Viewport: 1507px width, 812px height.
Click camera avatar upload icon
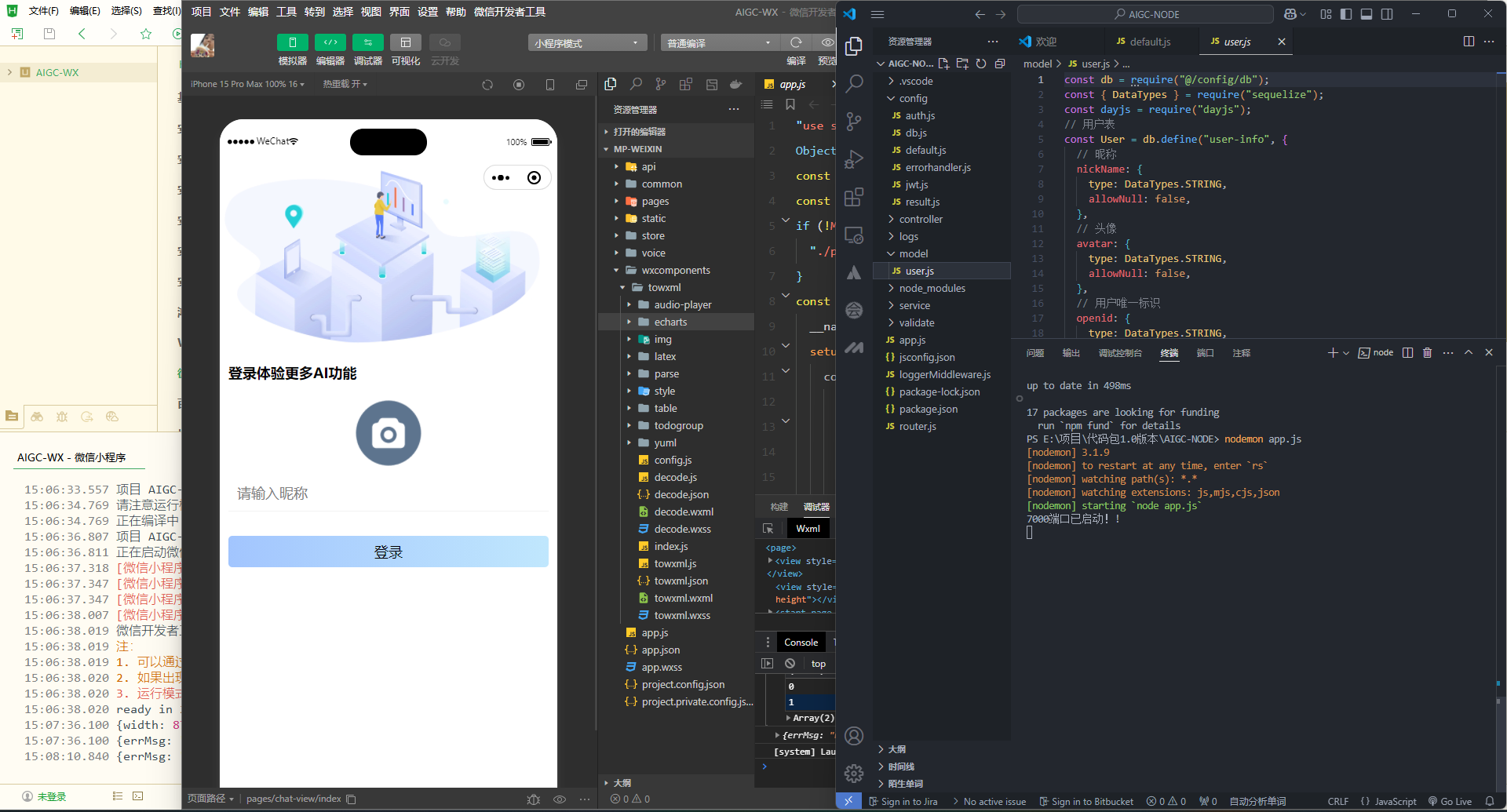tap(388, 433)
